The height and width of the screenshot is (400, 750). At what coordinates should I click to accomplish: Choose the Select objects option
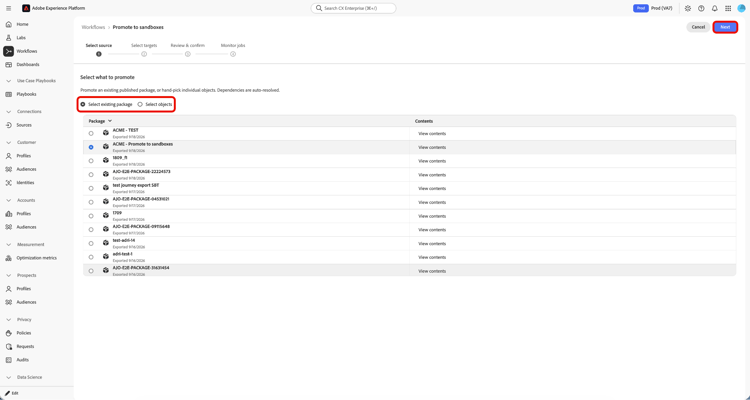[154, 104]
